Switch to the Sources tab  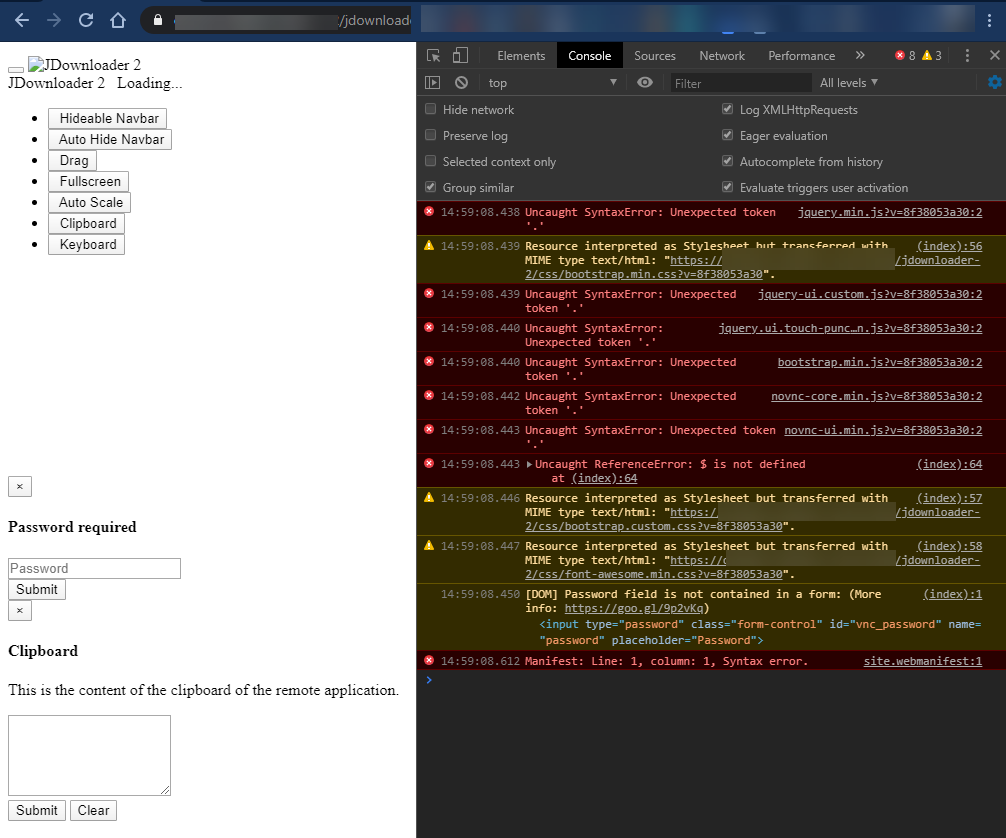coord(655,55)
